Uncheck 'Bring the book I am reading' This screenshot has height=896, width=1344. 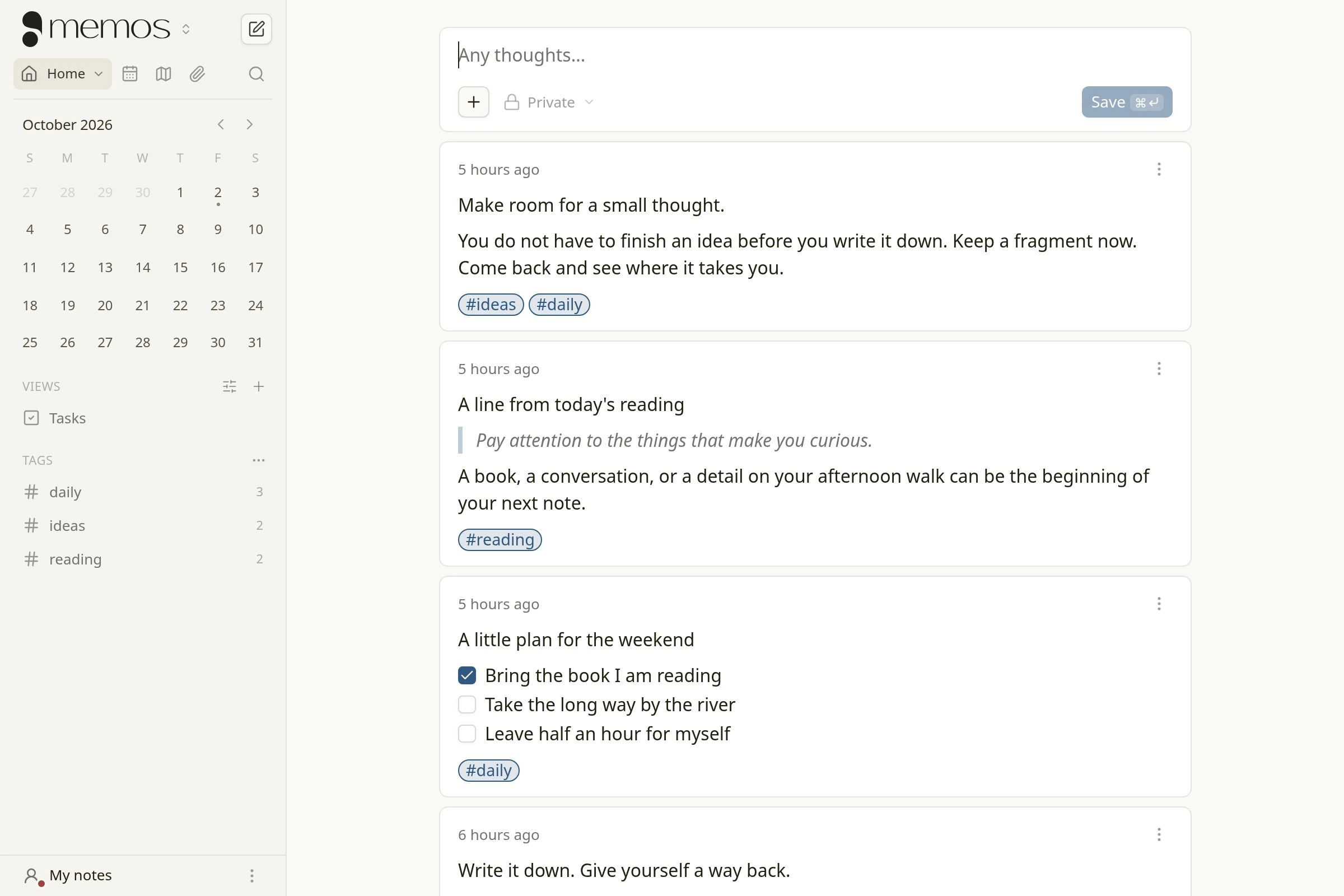(x=467, y=675)
